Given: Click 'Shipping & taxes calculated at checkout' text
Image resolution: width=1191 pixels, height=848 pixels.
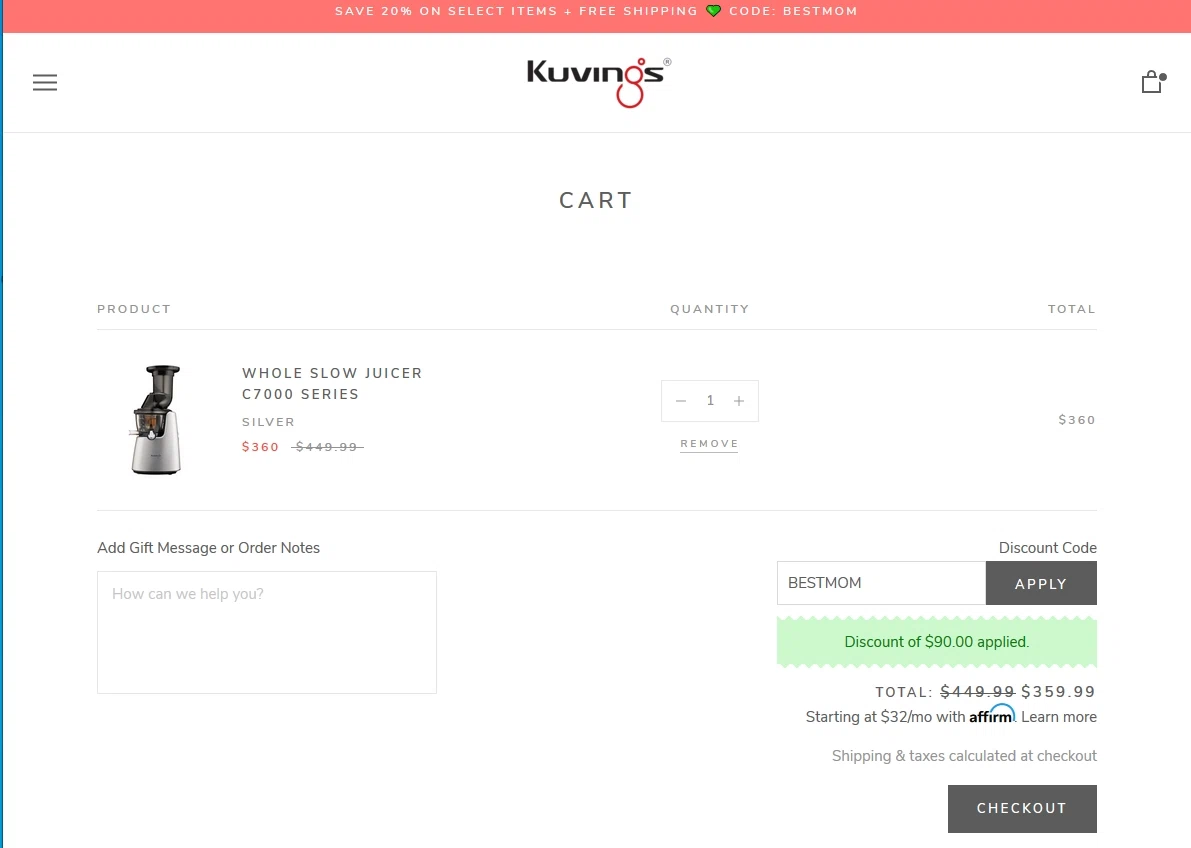Looking at the screenshot, I should [x=964, y=756].
